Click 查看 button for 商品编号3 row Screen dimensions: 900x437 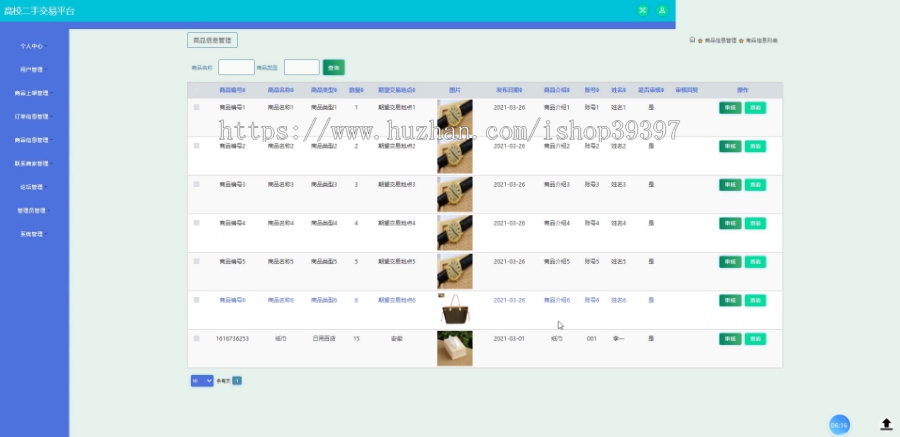(755, 185)
